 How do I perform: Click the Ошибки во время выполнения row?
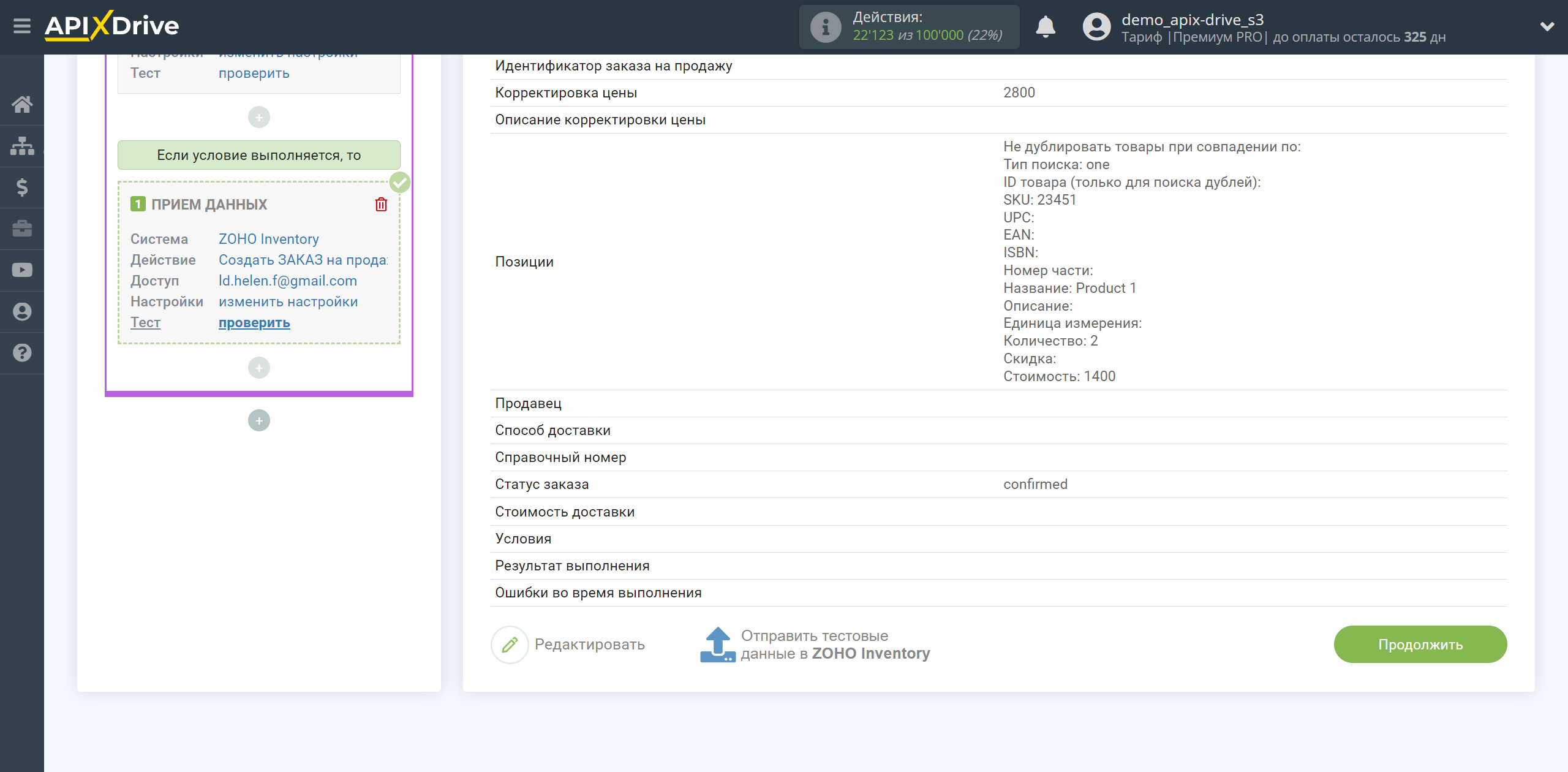[x=998, y=592]
